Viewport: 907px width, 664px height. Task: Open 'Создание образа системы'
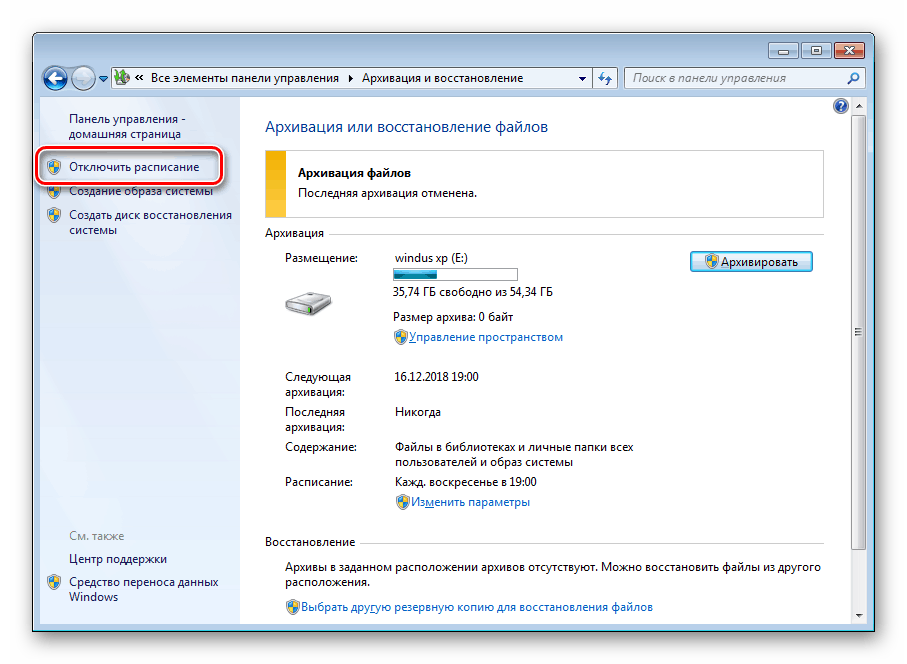coord(141,191)
